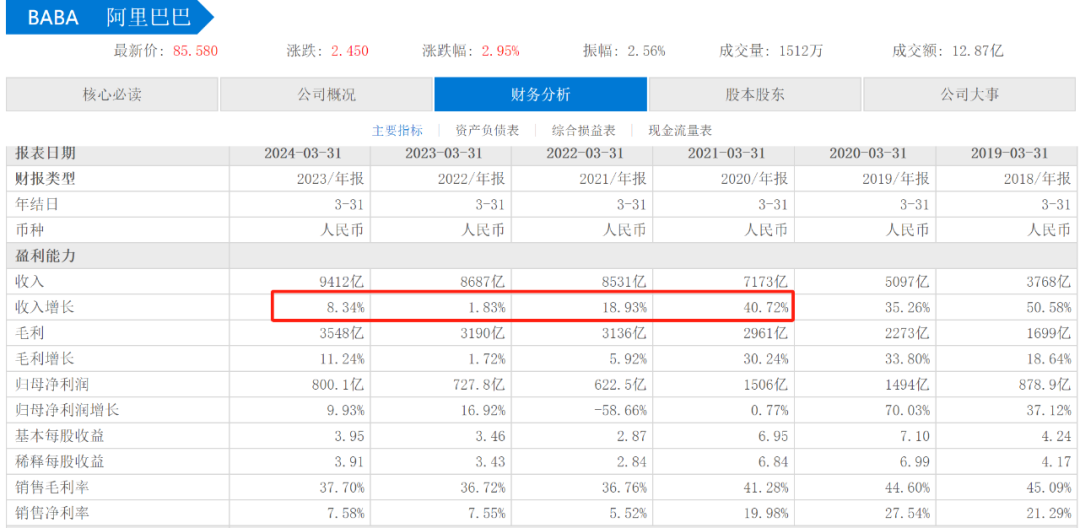Click net profit cell 1506亿
This screenshot has width=1080, height=528.
(767, 385)
